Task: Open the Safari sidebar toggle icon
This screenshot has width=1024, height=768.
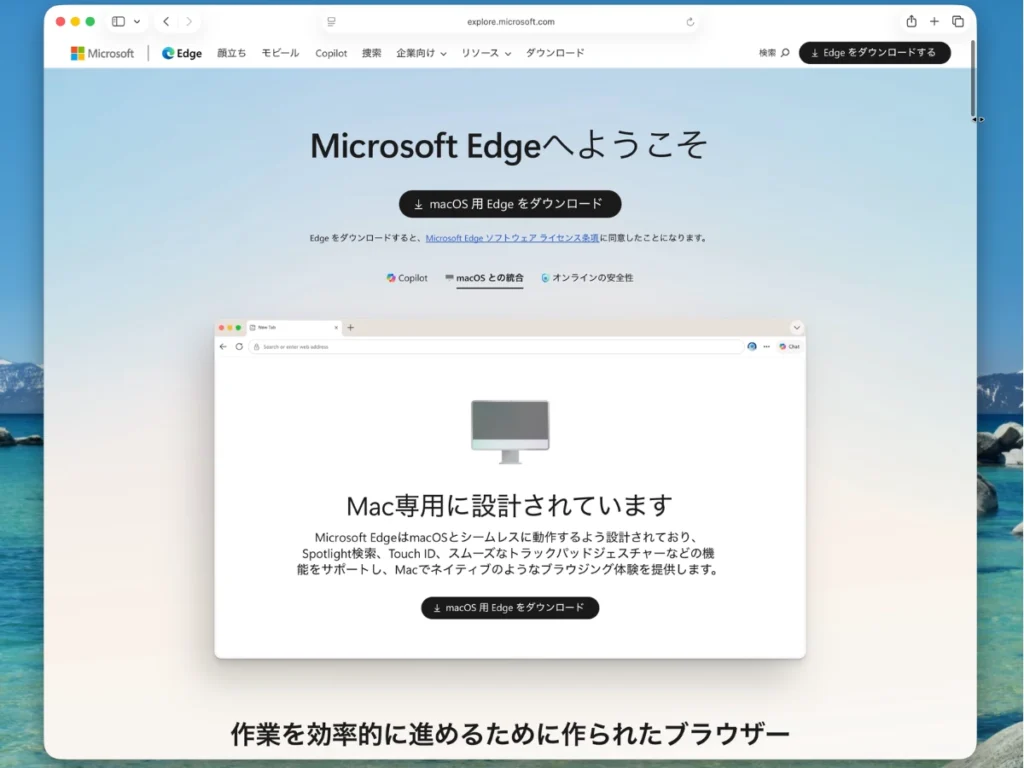Action: pyautogui.click(x=118, y=22)
